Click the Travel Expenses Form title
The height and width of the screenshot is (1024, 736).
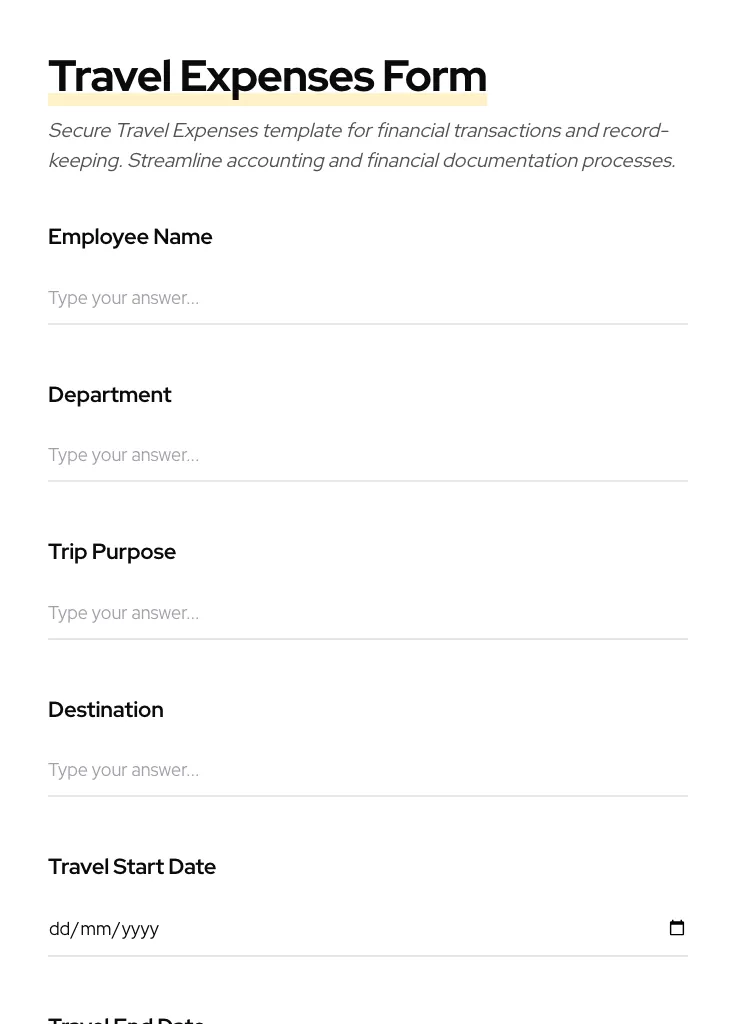pos(267,75)
